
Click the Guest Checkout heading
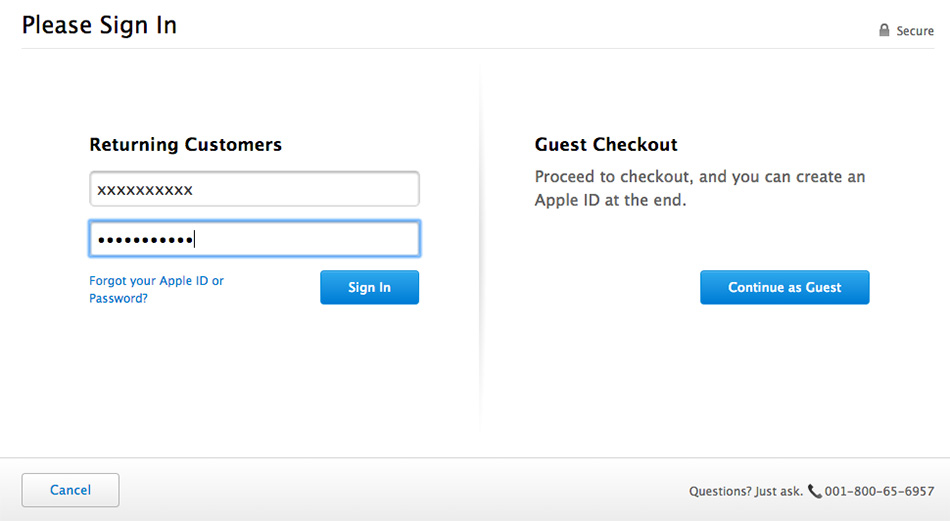(606, 145)
